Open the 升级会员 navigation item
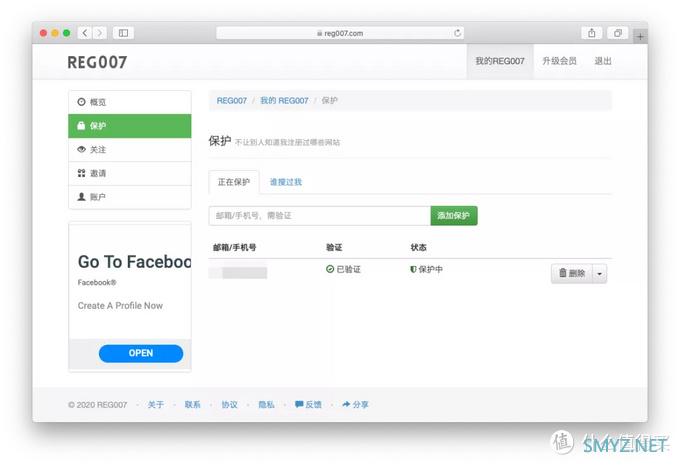The width and height of the screenshot is (680, 465). tap(559, 61)
